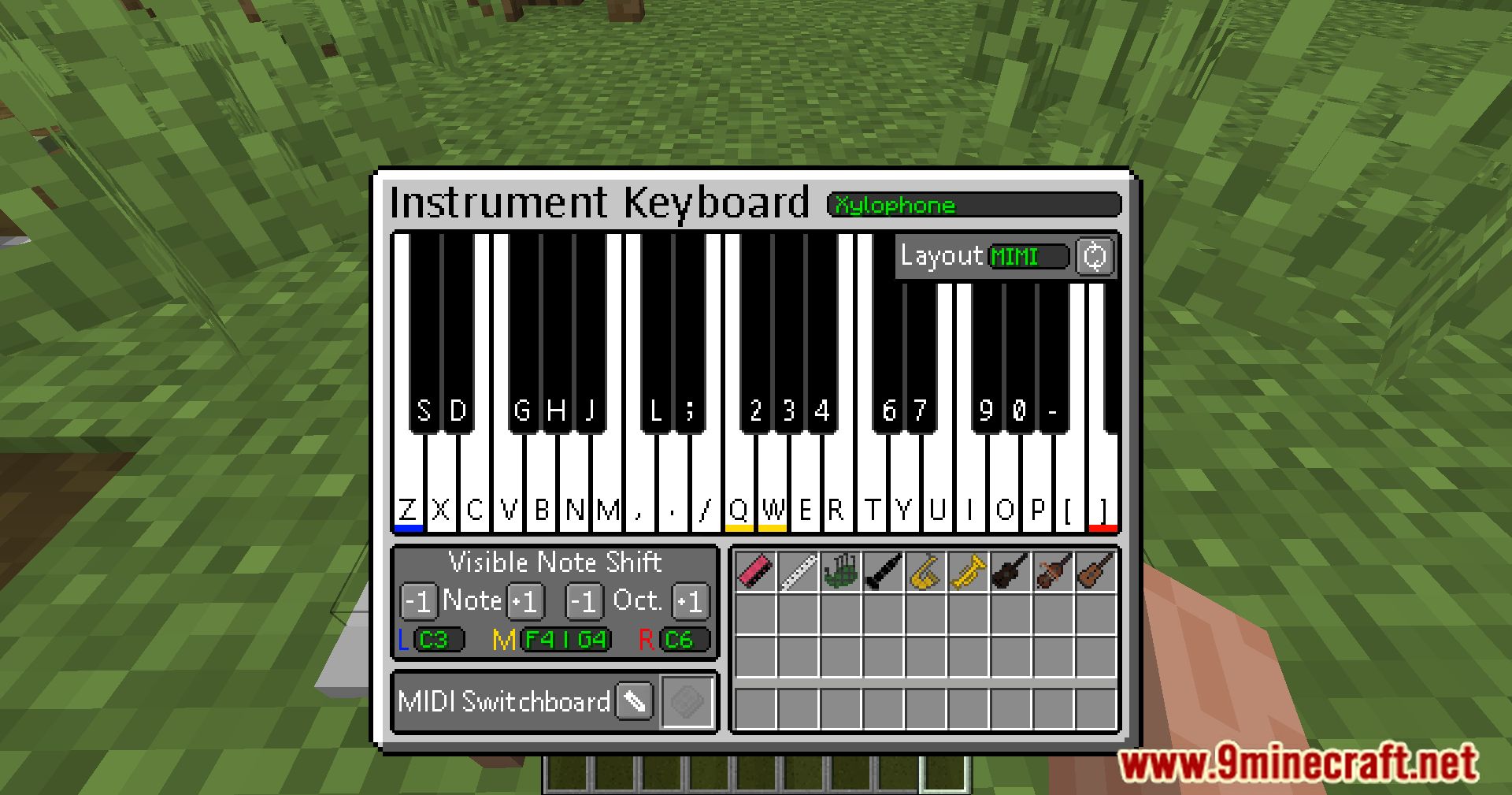Open the MIDI Switchboard edit pencil button

(x=635, y=700)
